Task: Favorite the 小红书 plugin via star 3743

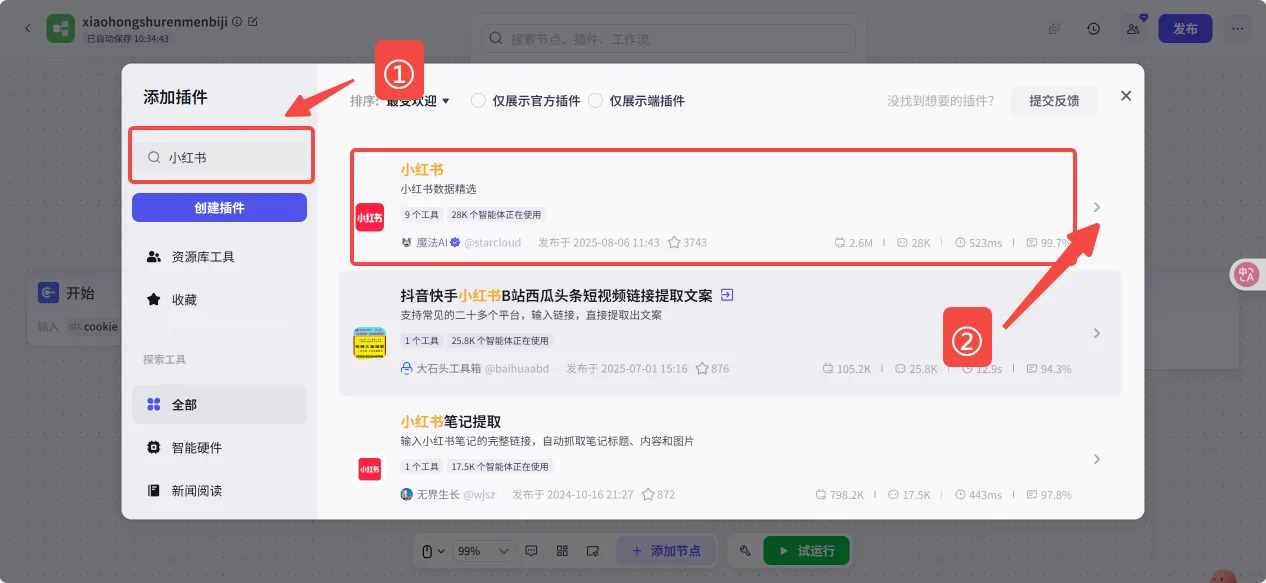Action: [x=674, y=242]
